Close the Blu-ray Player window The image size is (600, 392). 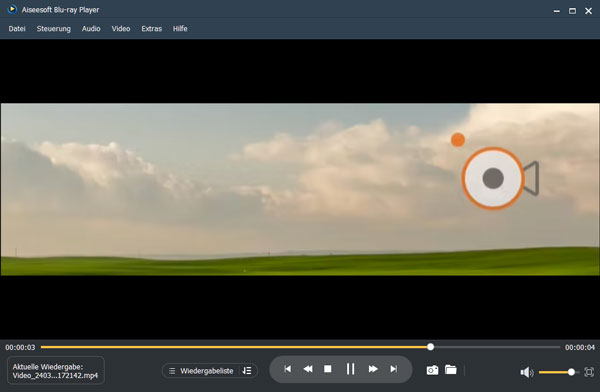coord(589,11)
